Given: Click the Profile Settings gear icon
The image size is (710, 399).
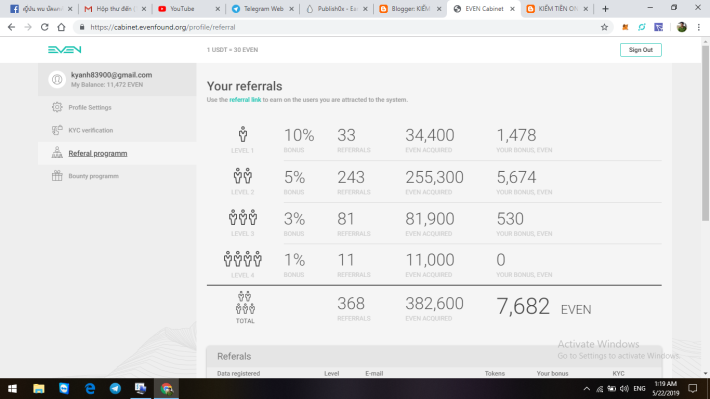Looking at the screenshot, I should pyautogui.click(x=57, y=107).
